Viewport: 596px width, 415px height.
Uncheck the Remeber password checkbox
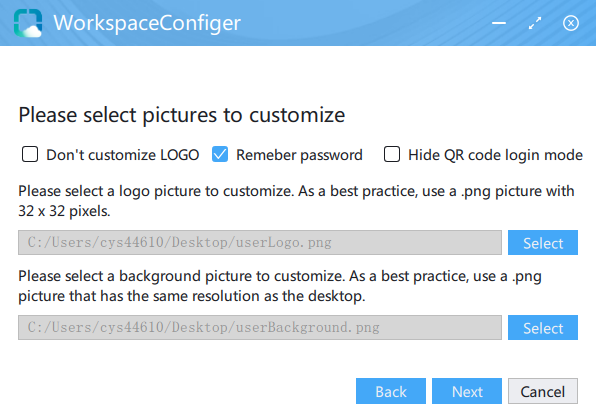[x=220, y=154]
